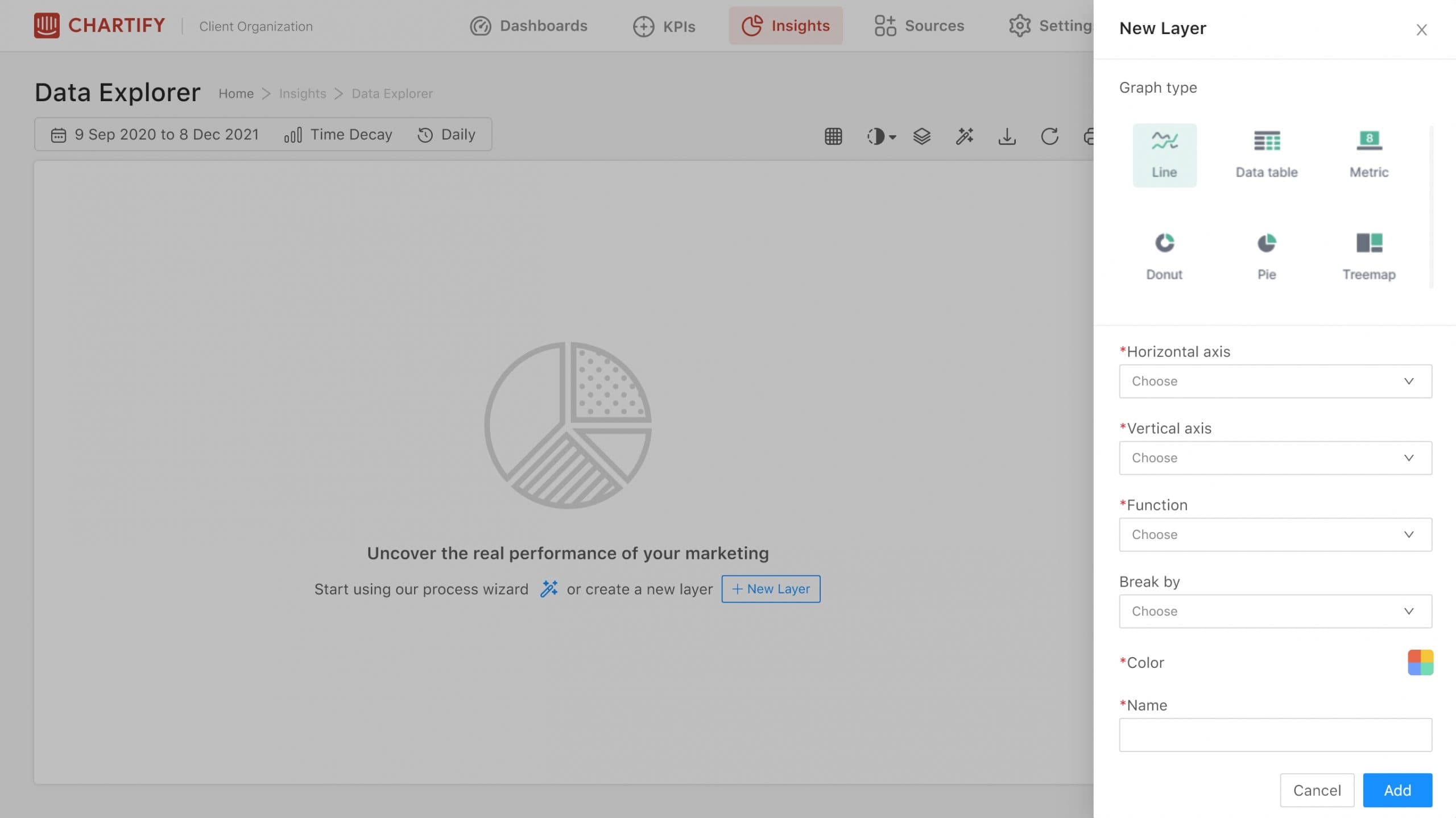Viewport: 1456px width, 818px height.
Task: Pick the Pie graph type
Action: pos(1267,257)
